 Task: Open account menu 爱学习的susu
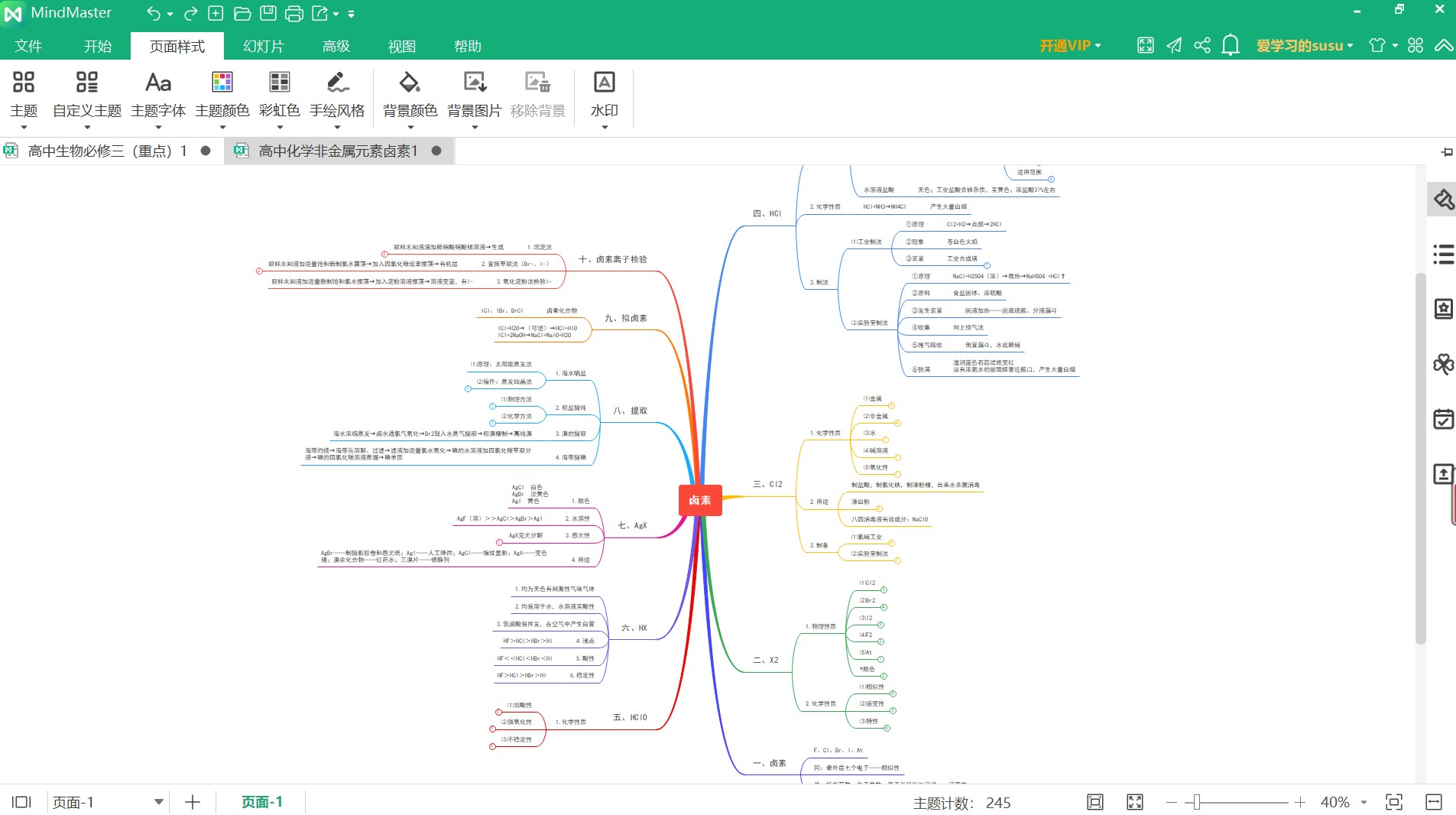tap(1305, 46)
